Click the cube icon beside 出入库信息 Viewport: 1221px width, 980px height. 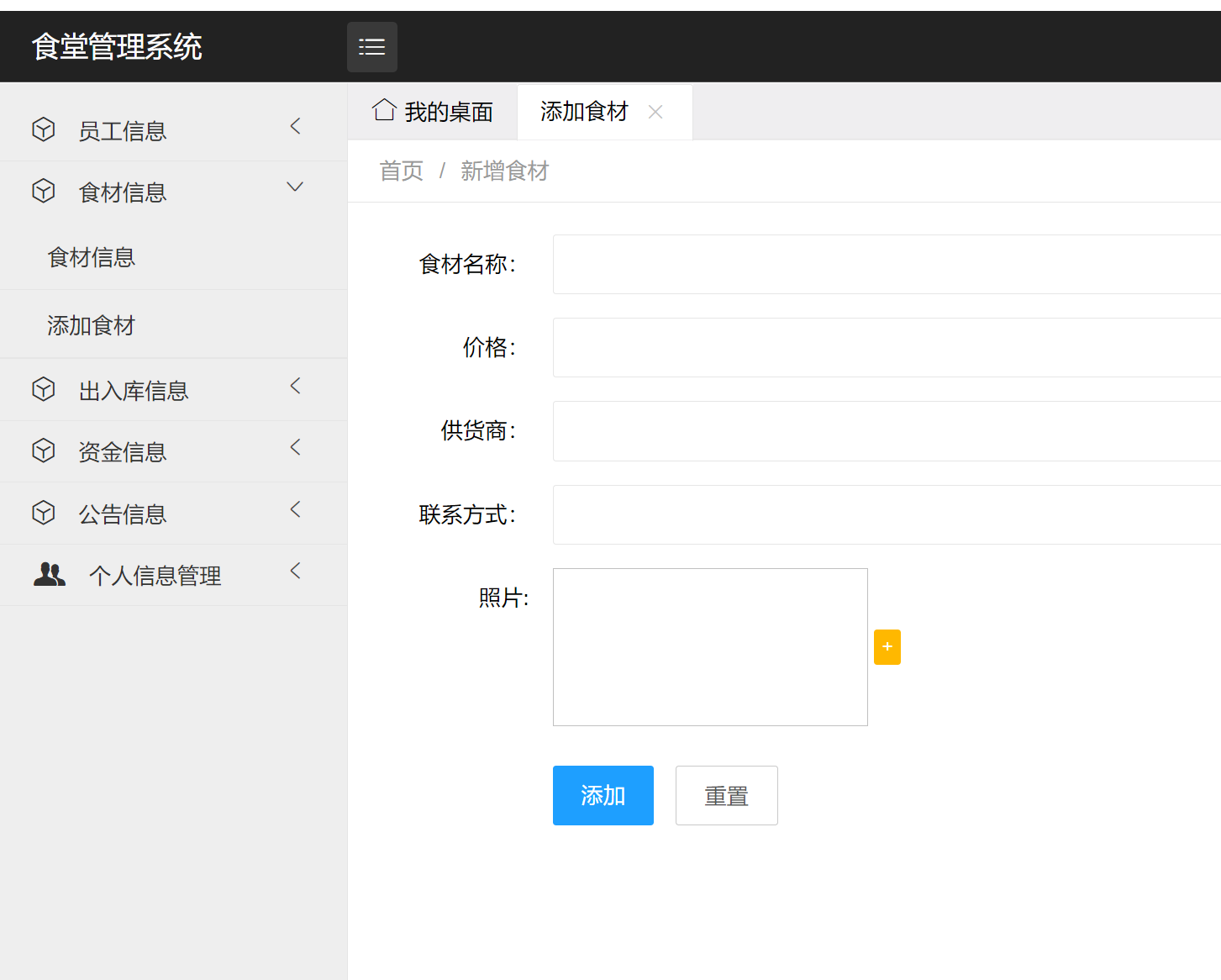tap(44, 389)
